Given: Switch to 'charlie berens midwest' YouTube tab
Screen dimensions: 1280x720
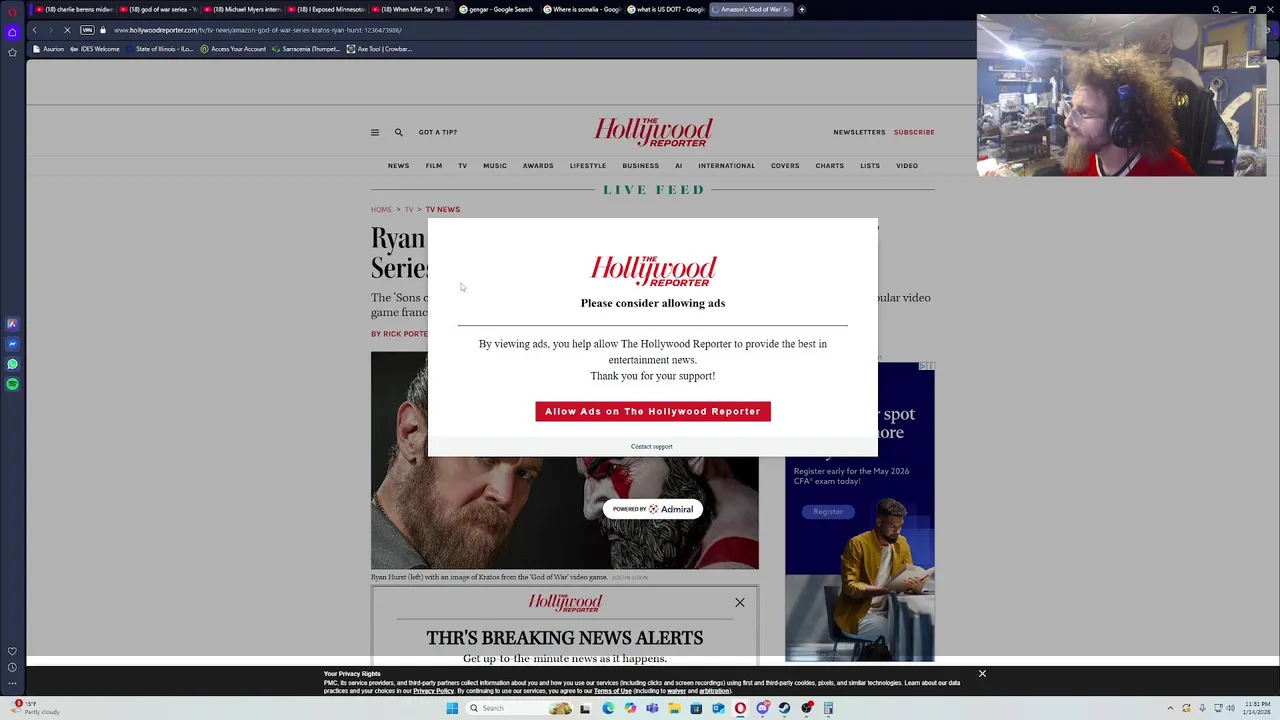Looking at the screenshot, I should 73,9.
